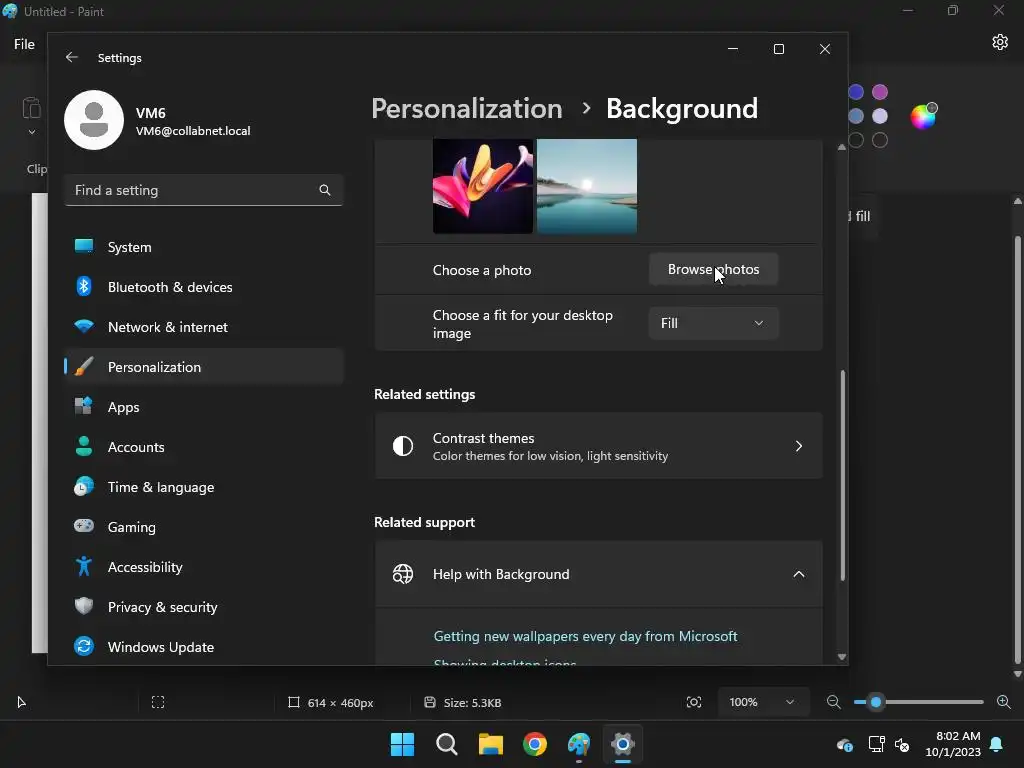Click the search magnifier in Find a setting
Viewport: 1024px width, 768px height.
[x=325, y=190]
